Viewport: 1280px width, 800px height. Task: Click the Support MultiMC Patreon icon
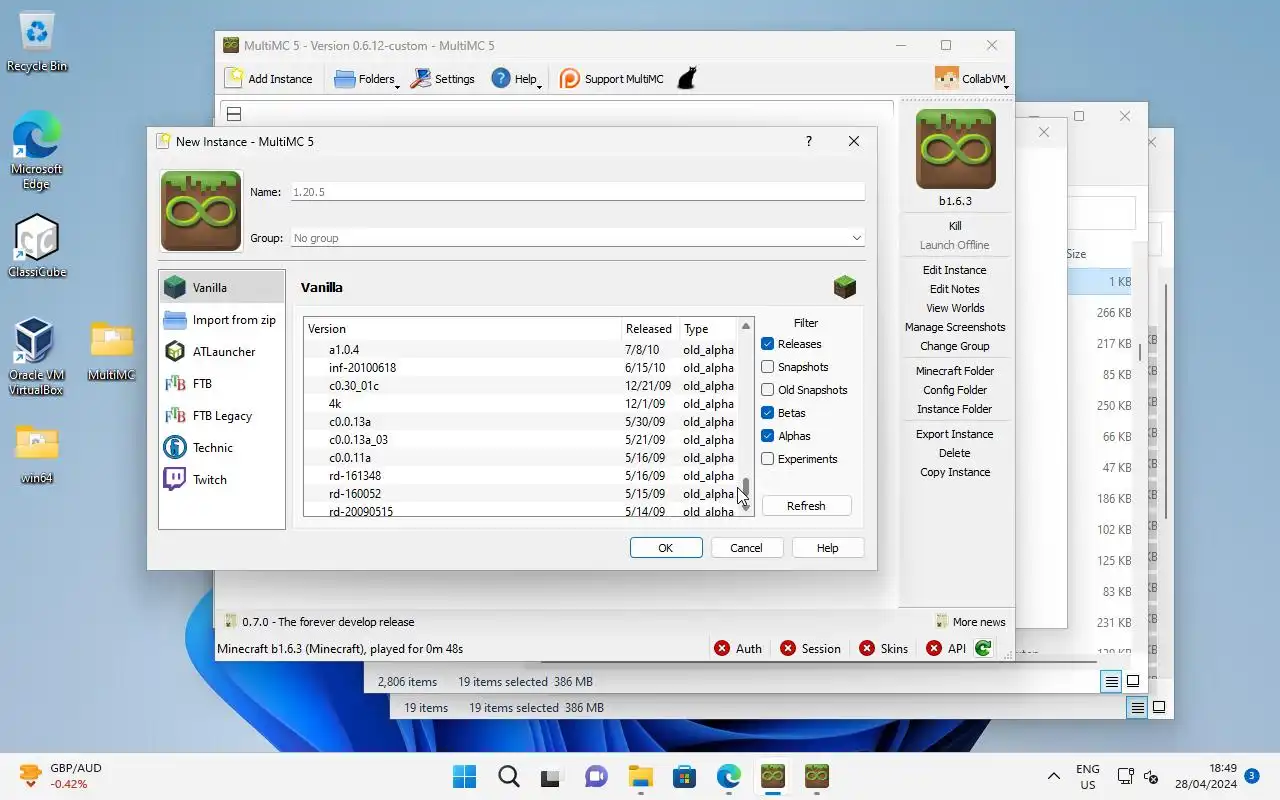pyautogui.click(x=570, y=79)
